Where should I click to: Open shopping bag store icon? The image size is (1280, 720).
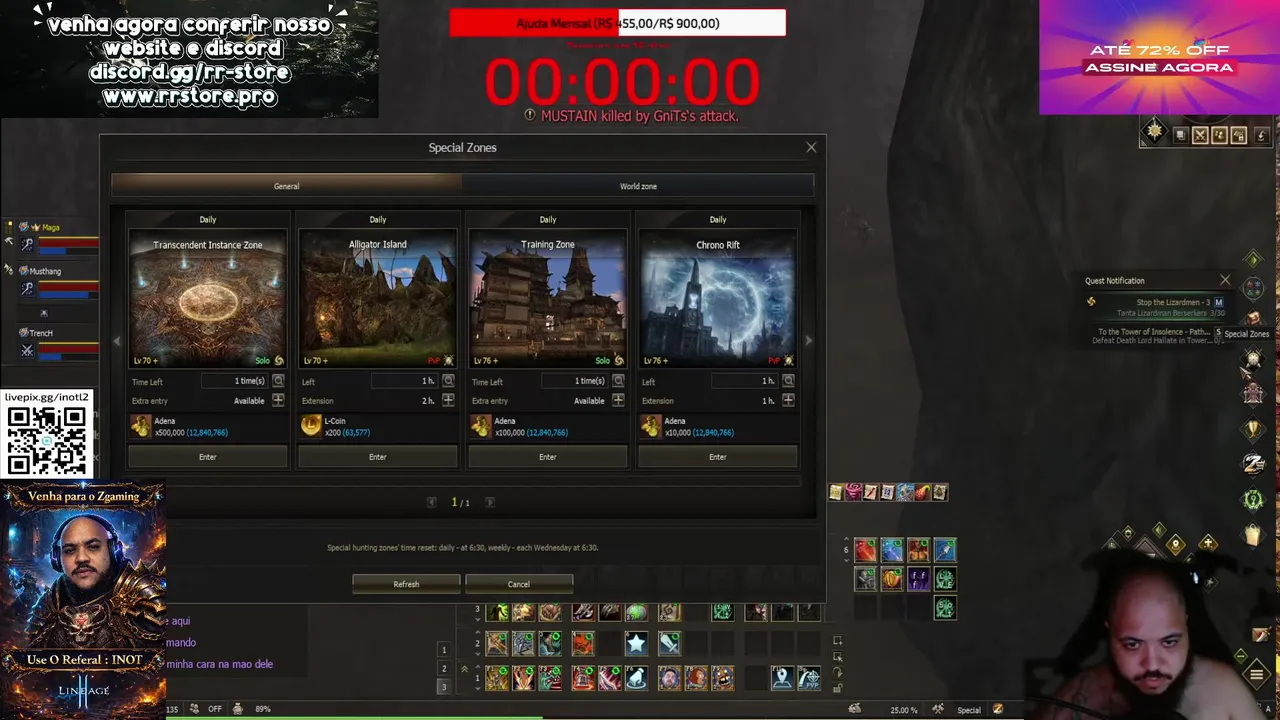click(1253, 535)
